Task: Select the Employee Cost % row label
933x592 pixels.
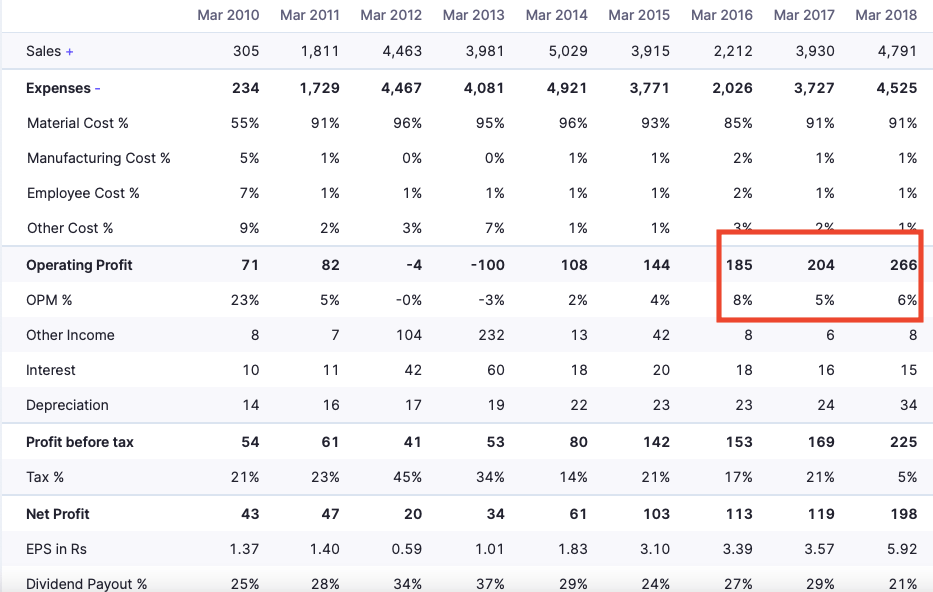Action: (x=83, y=193)
